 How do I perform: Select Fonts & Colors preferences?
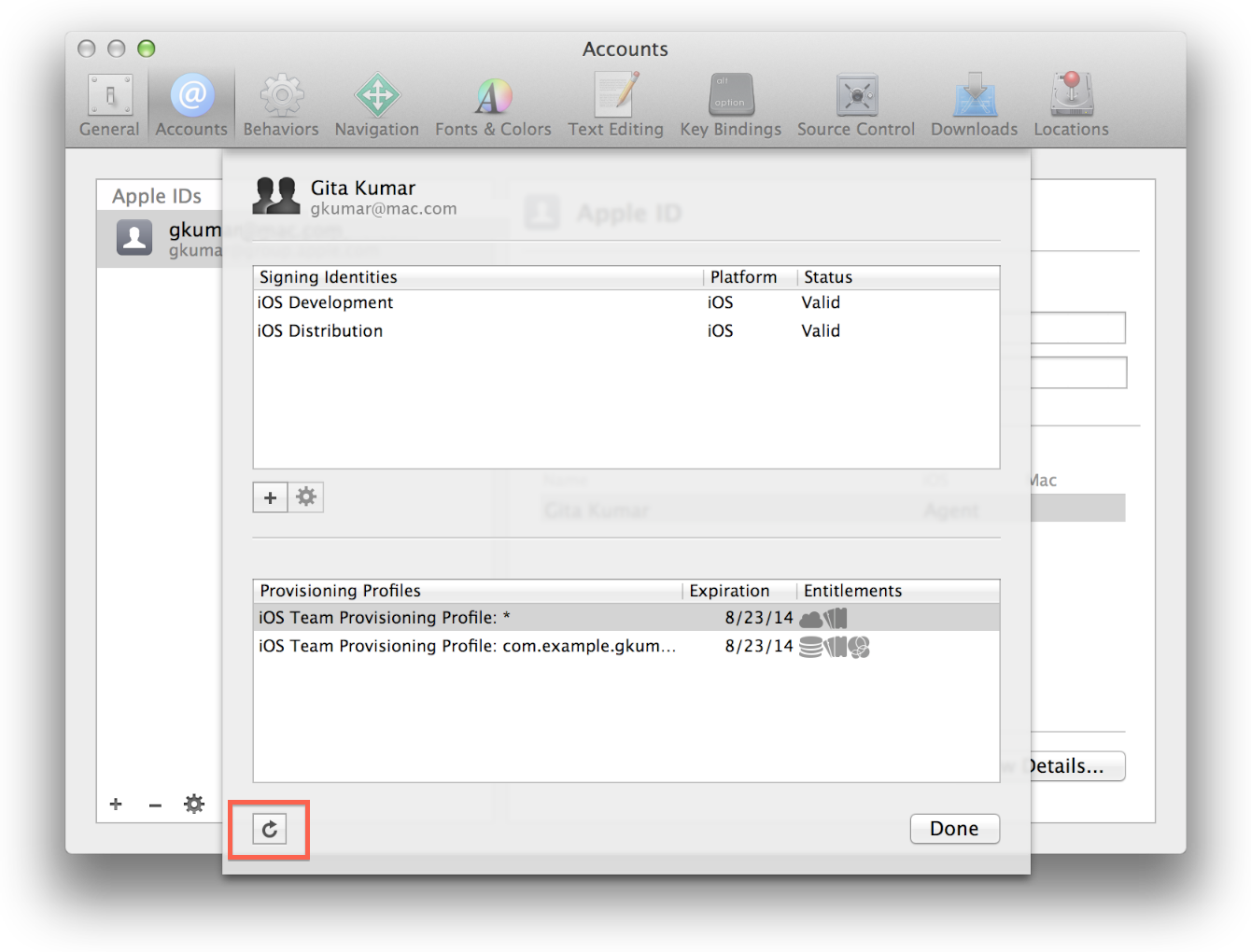click(x=493, y=105)
